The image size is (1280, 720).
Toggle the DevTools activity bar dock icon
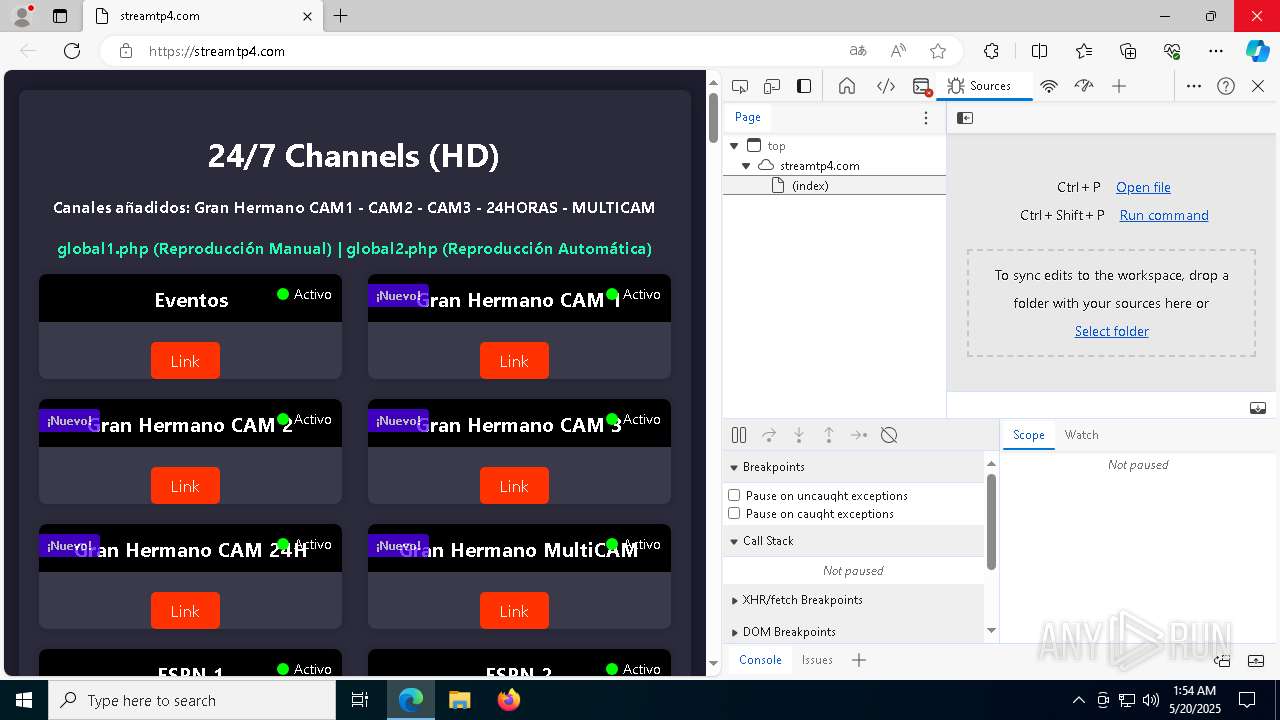coord(804,86)
